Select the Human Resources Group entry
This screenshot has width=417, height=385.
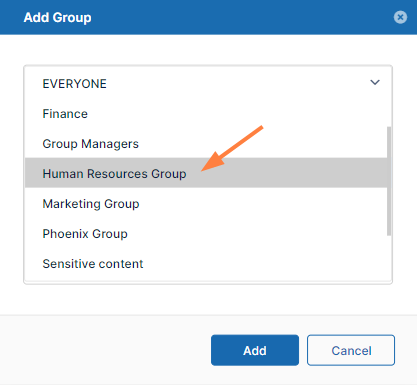click(206, 173)
